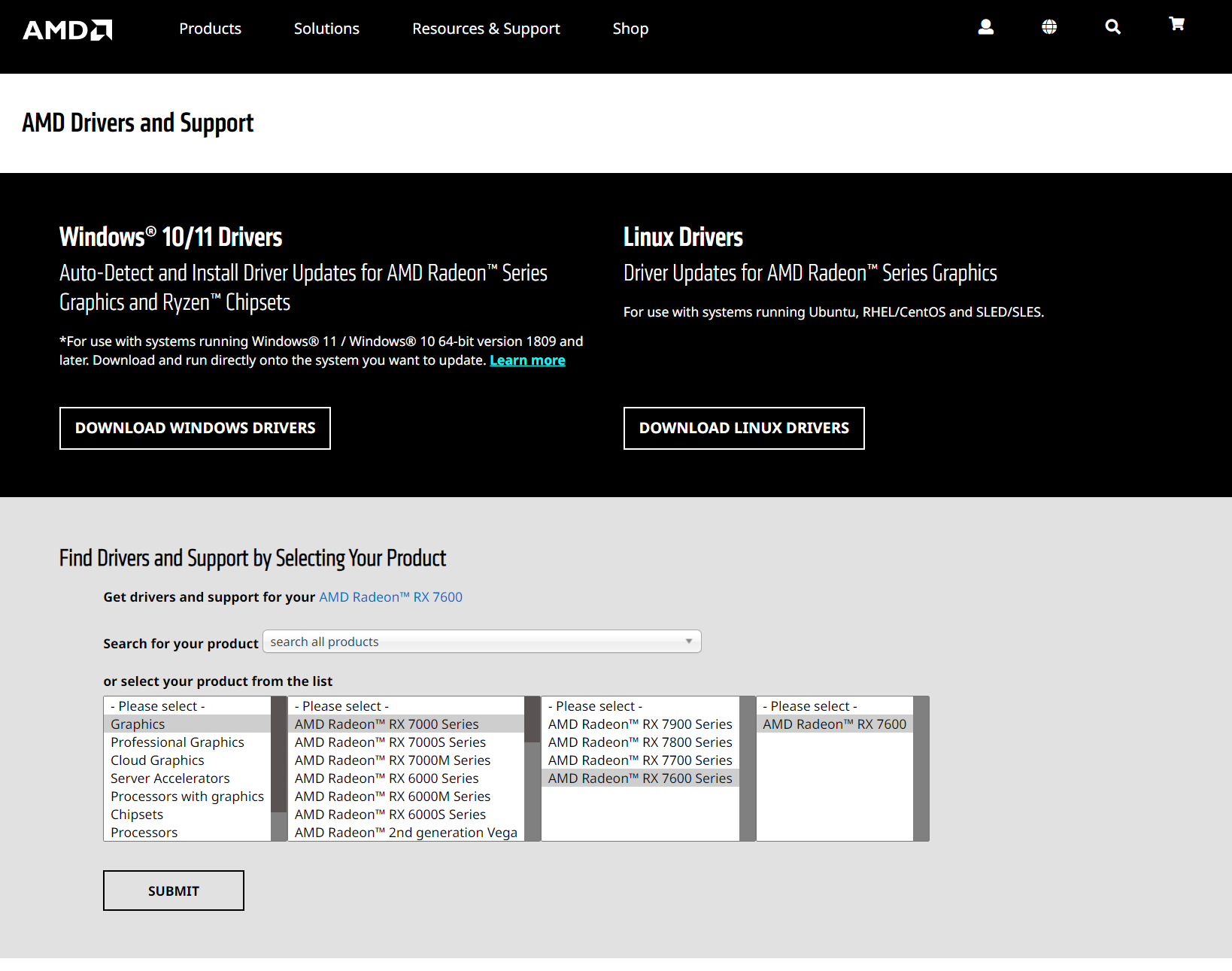Select first list's Please select option
The image size is (1232, 971).
pyautogui.click(x=187, y=706)
